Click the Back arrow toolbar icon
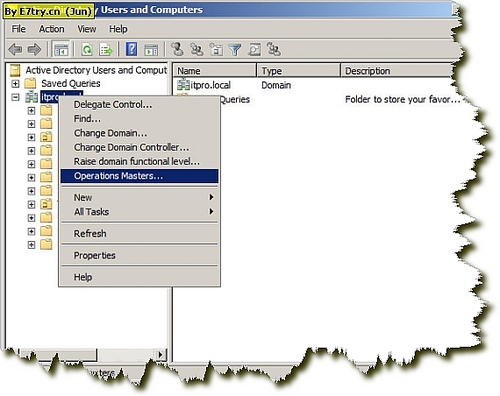This screenshot has height=396, width=500. point(15,50)
